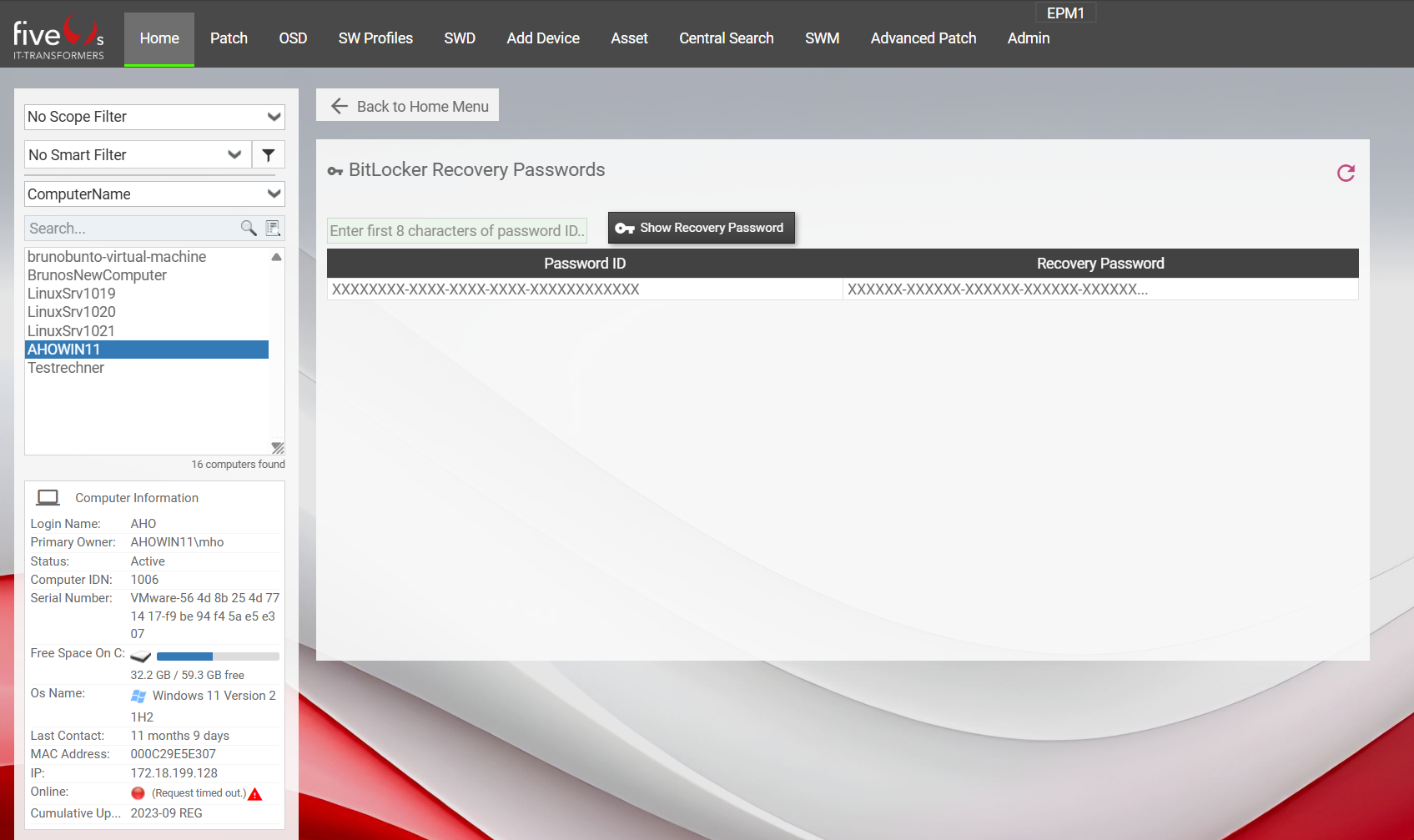Click the scroll-up arrow of computer list
Viewport: 1414px width, 840px height.
point(276,257)
